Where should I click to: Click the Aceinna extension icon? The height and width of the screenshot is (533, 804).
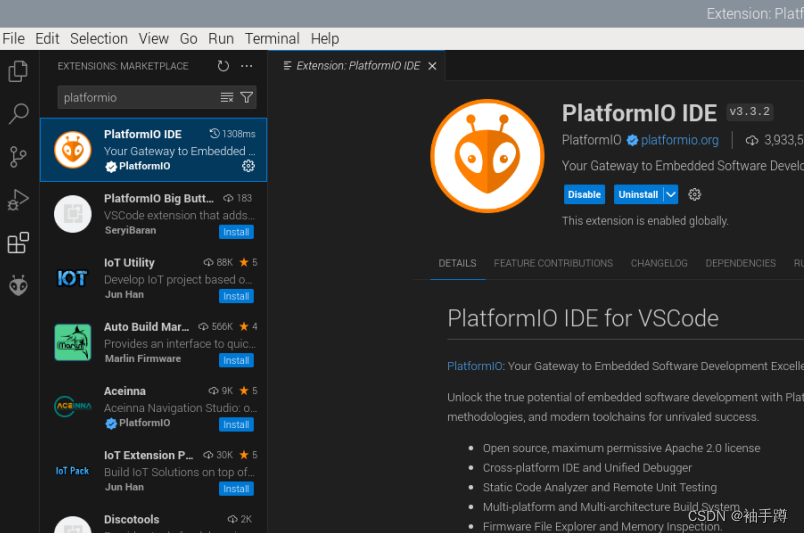pos(73,406)
